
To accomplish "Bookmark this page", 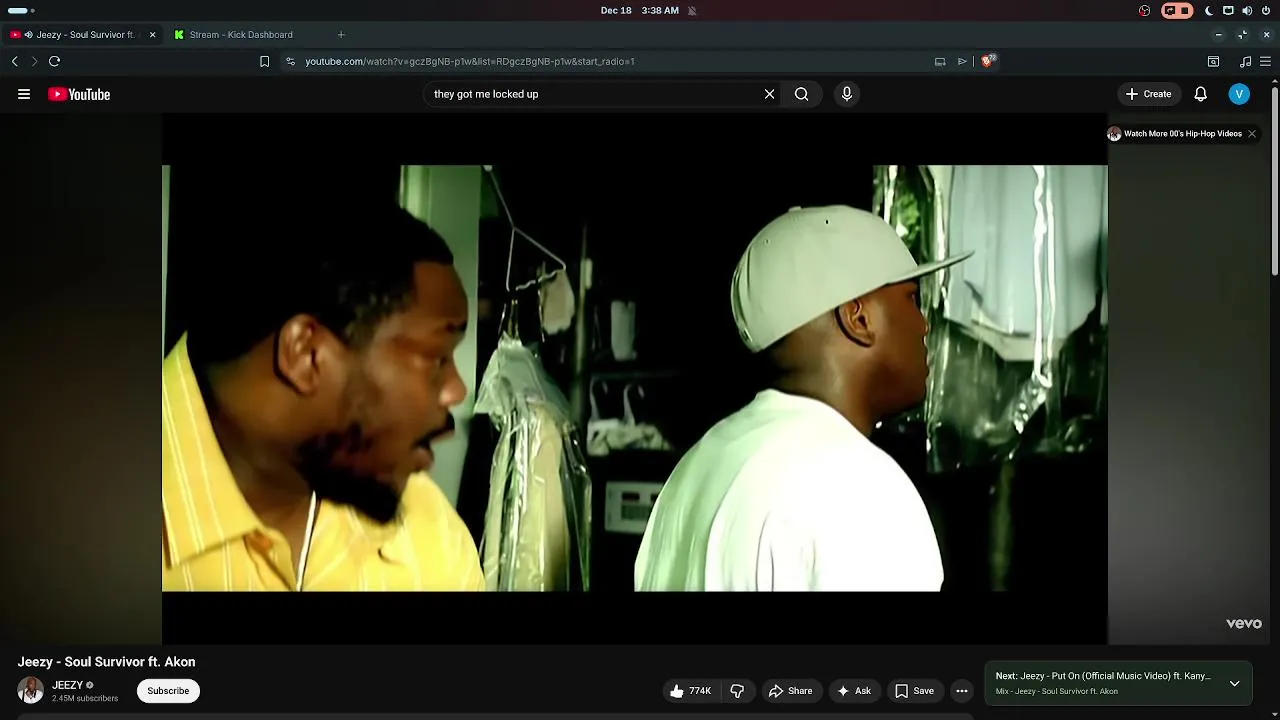I will [x=264, y=61].
